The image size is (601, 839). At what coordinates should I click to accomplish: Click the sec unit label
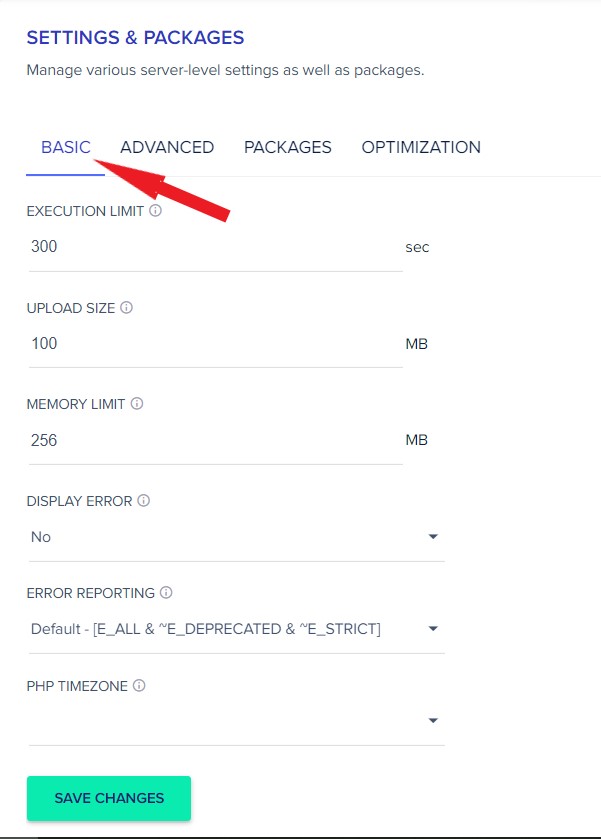pyautogui.click(x=417, y=247)
